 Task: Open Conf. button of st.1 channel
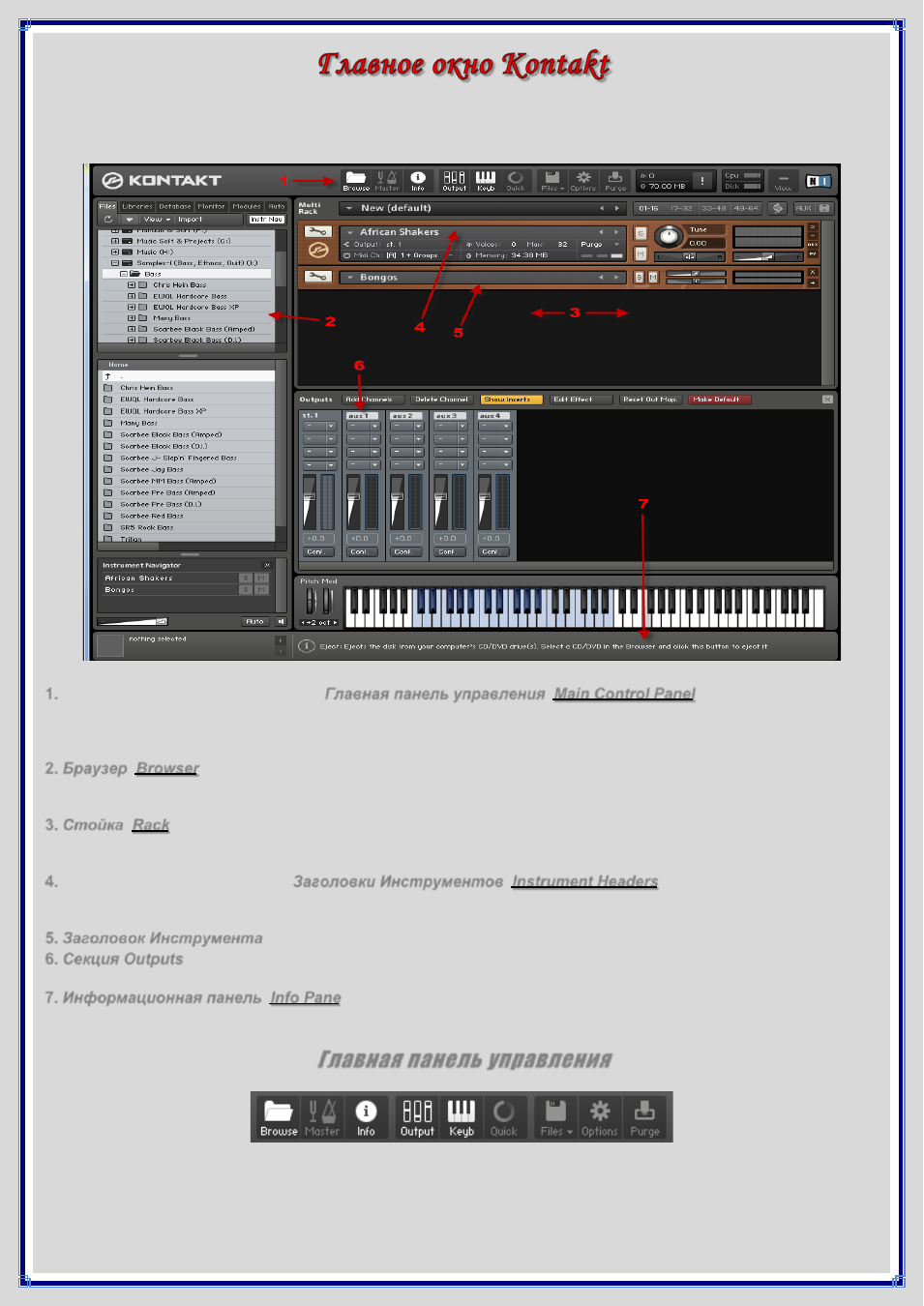(317, 552)
